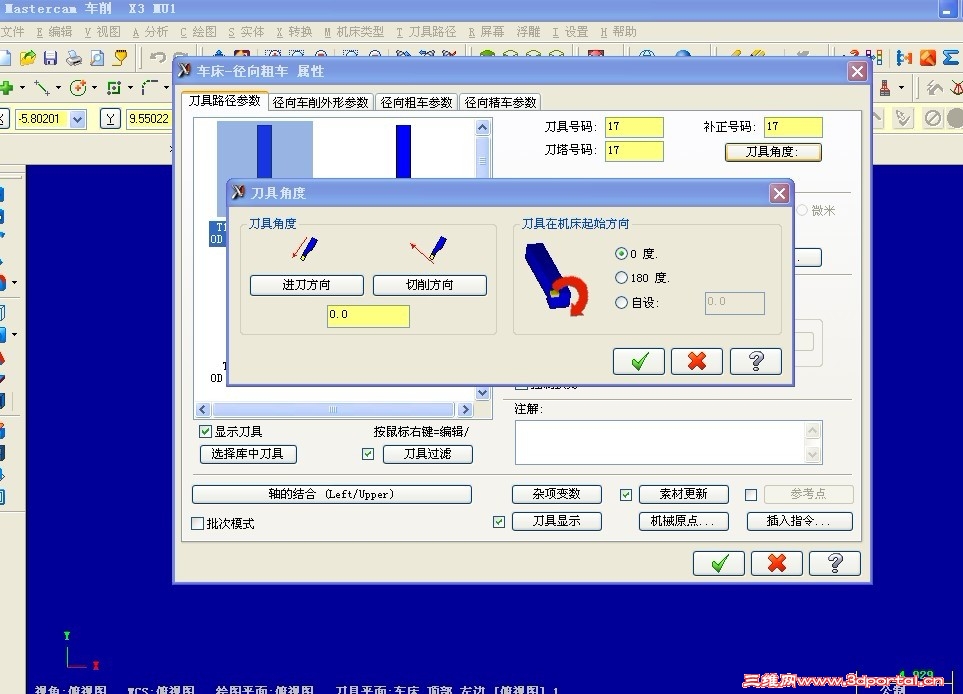Select the 180 度 radio option

click(x=622, y=278)
